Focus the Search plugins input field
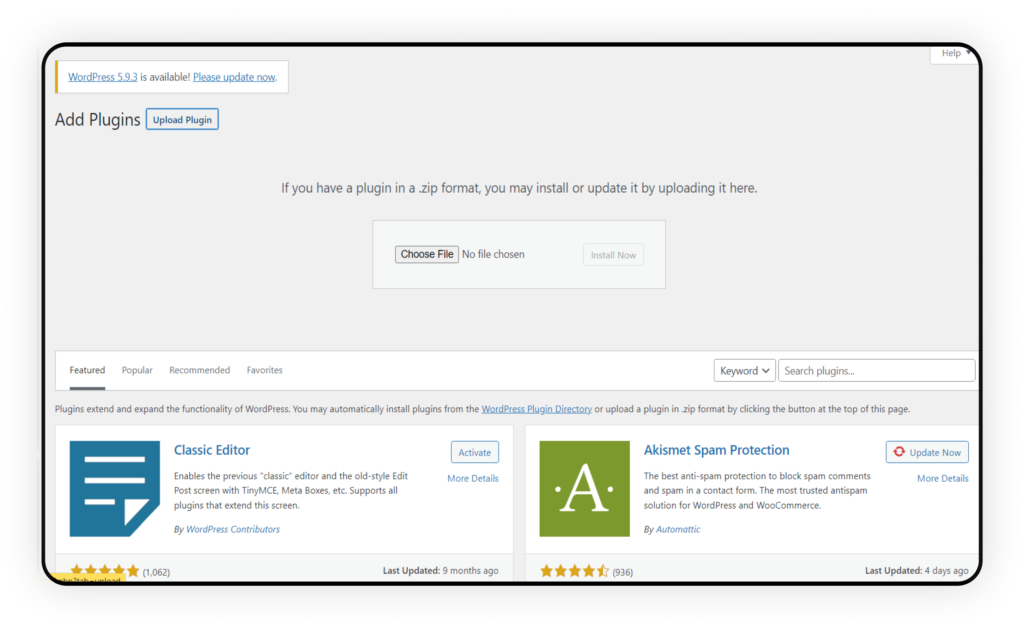The width and height of the screenshot is (1024, 626). pos(876,371)
